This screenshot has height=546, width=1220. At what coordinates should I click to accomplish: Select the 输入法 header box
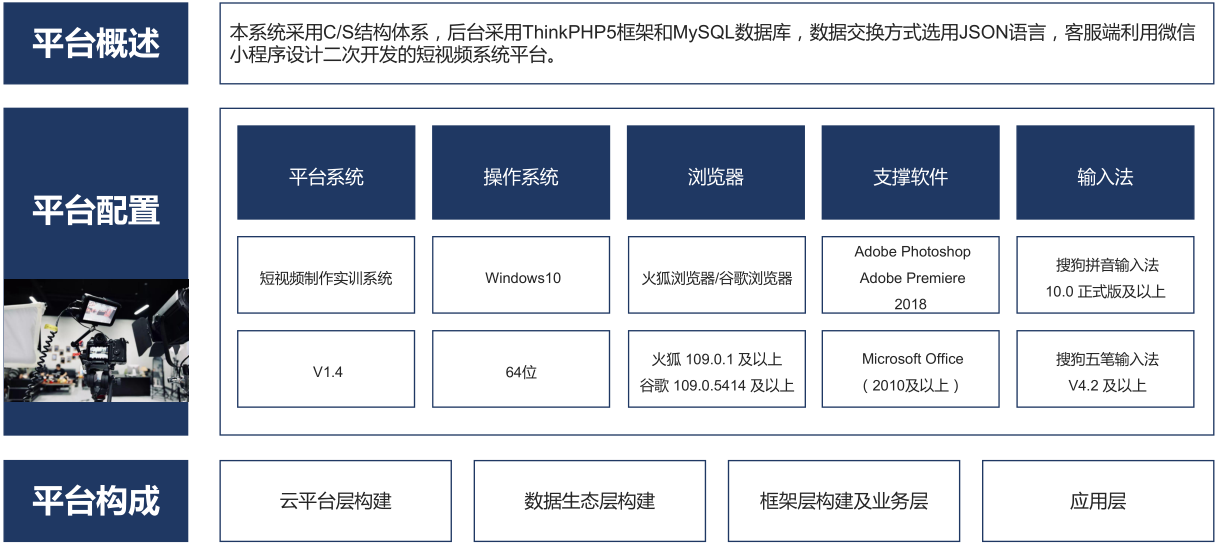tap(1105, 172)
